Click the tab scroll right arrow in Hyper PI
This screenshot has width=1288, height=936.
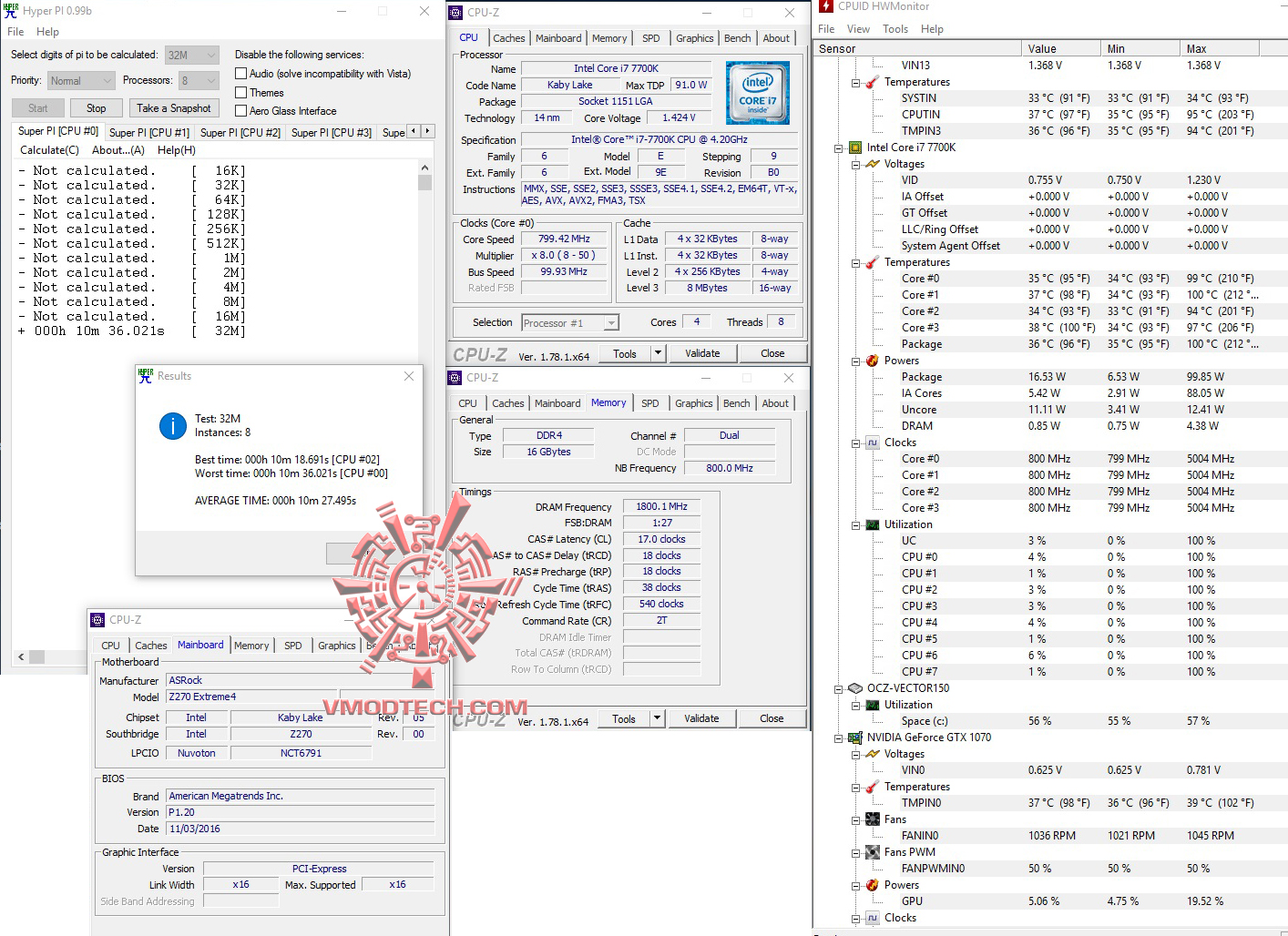point(428,131)
